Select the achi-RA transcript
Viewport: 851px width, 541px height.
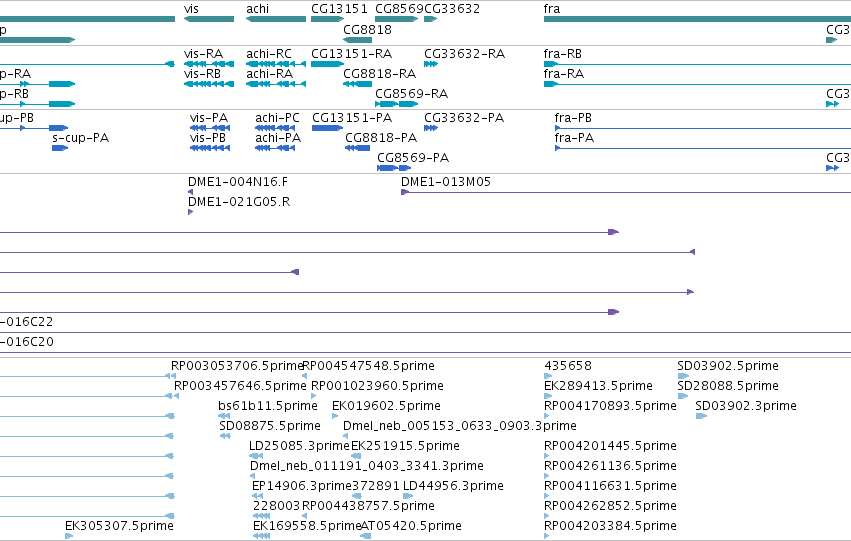tap(276, 84)
